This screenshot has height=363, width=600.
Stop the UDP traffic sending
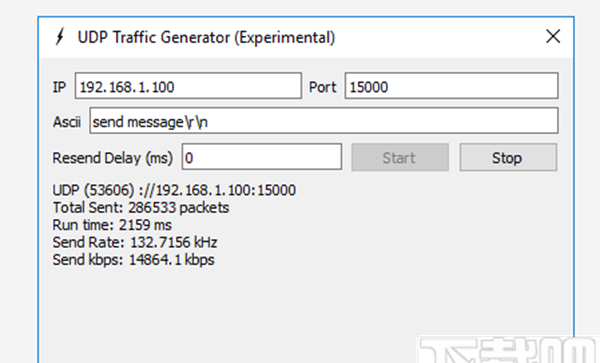[x=508, y=157]
